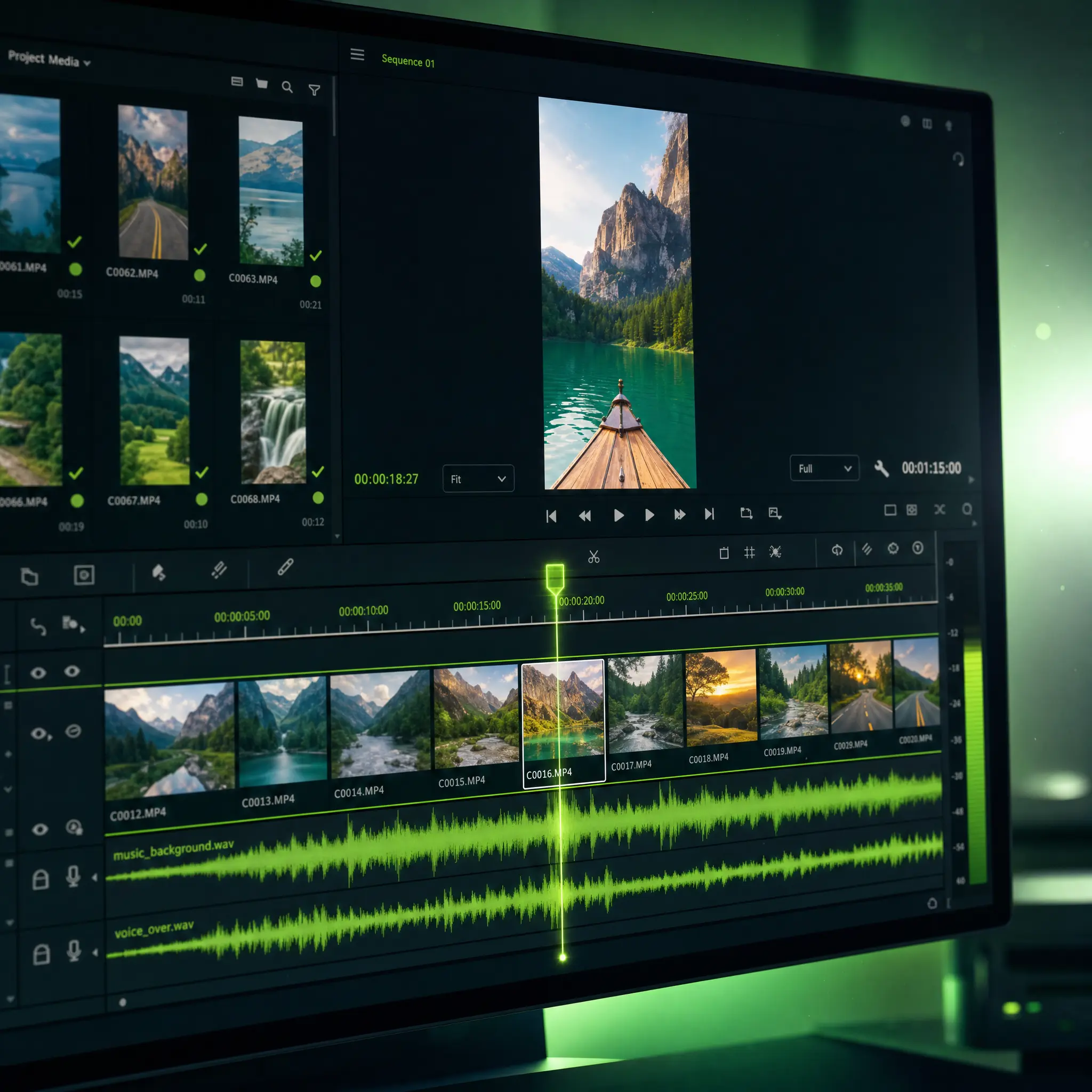Toggle the first eye on upper video track
Image resolution: width=1092 pixels, height=1092 pixels.
point(38,673)
